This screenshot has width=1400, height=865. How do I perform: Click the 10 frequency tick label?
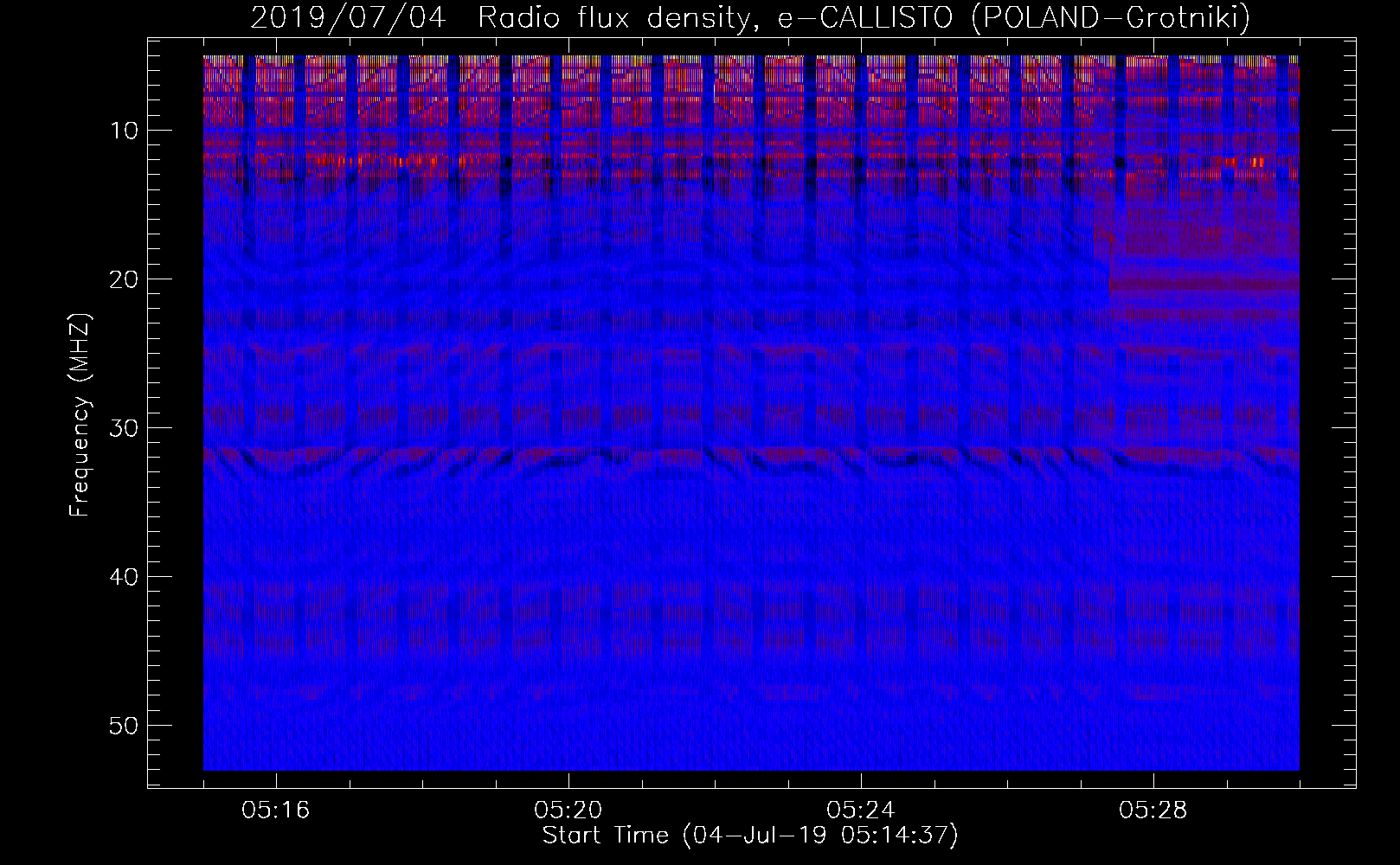(x=125, y=131)
